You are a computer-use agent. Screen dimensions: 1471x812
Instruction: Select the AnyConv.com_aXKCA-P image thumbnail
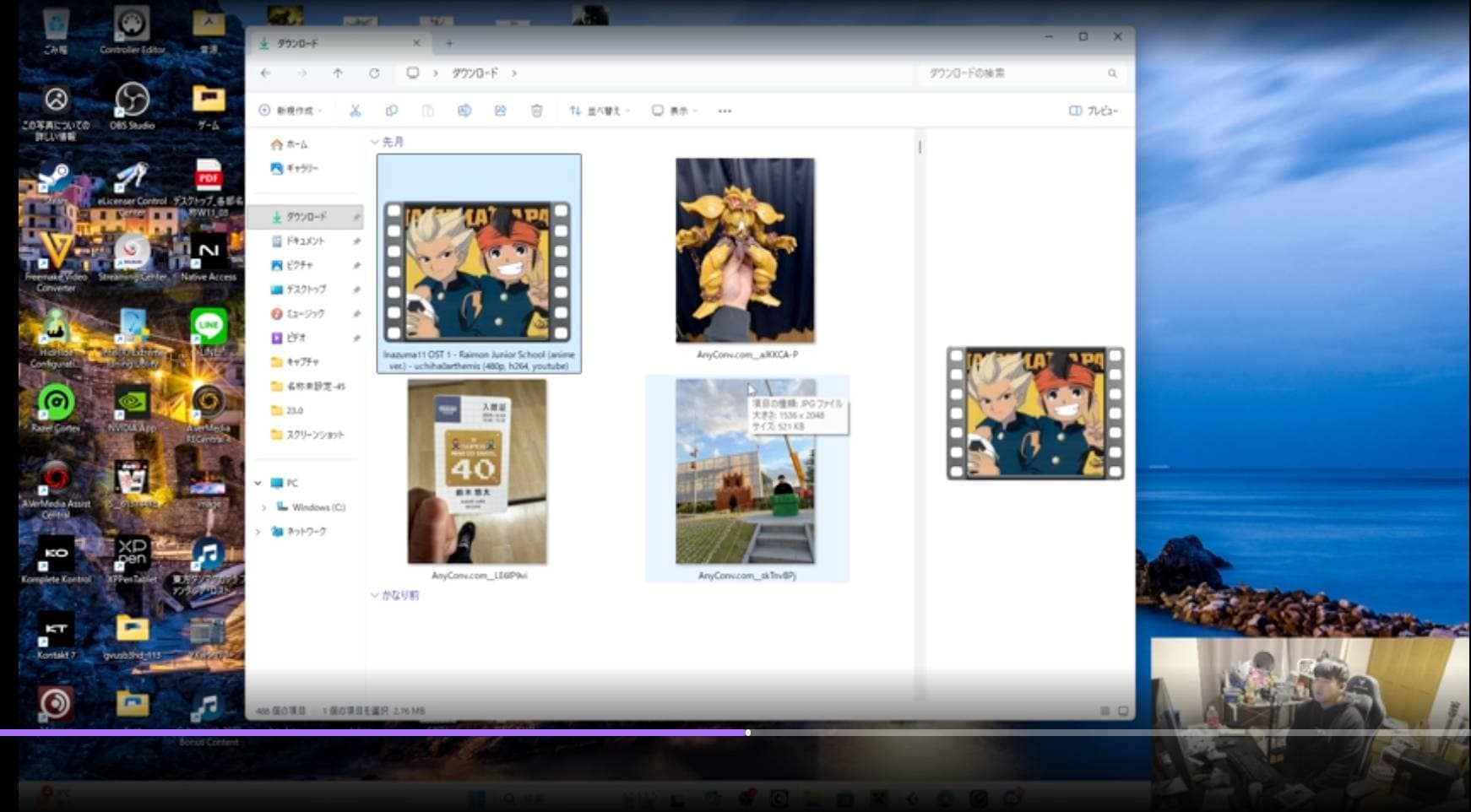745,251
